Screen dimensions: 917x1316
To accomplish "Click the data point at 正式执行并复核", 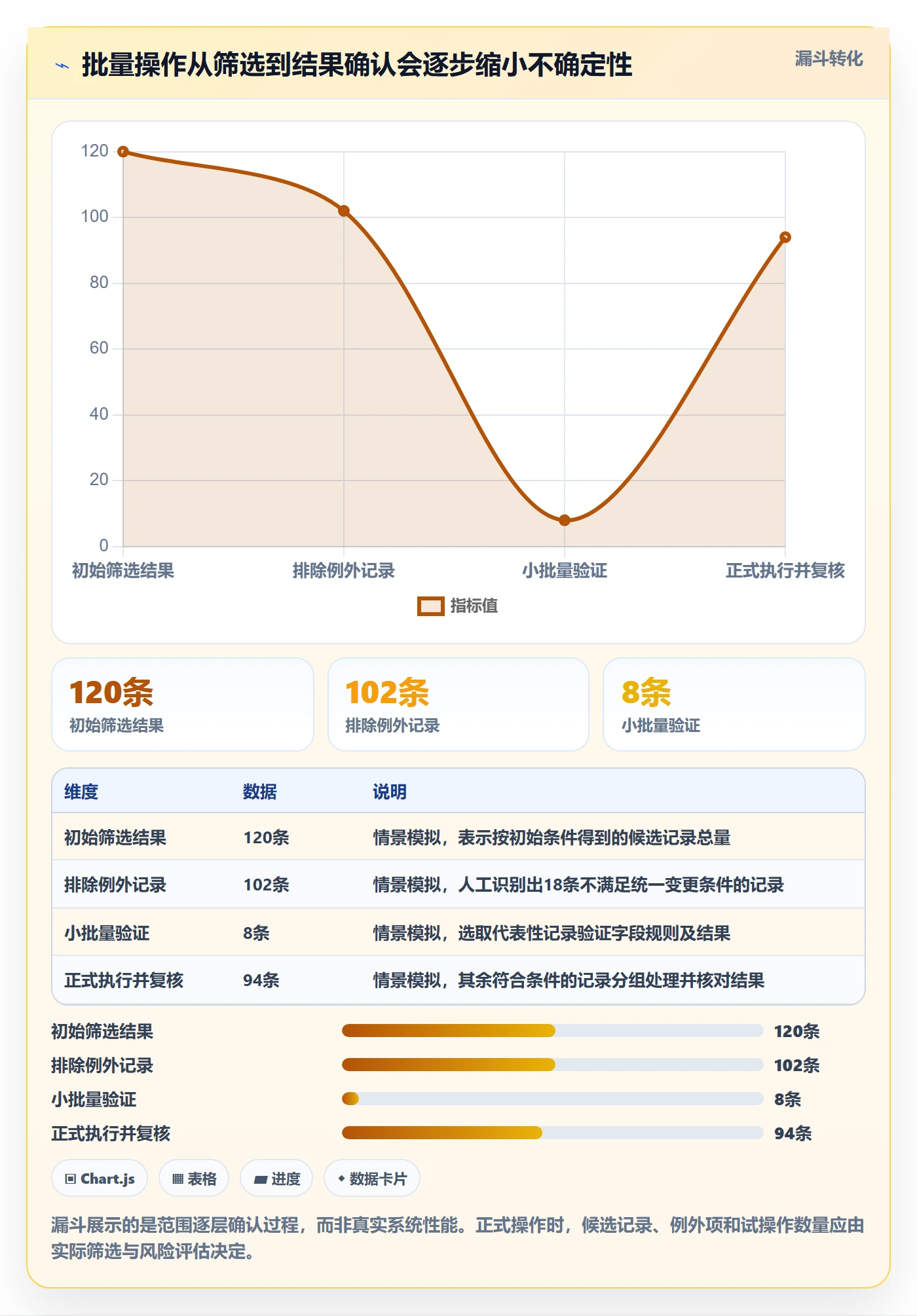I will pos(785,237).
